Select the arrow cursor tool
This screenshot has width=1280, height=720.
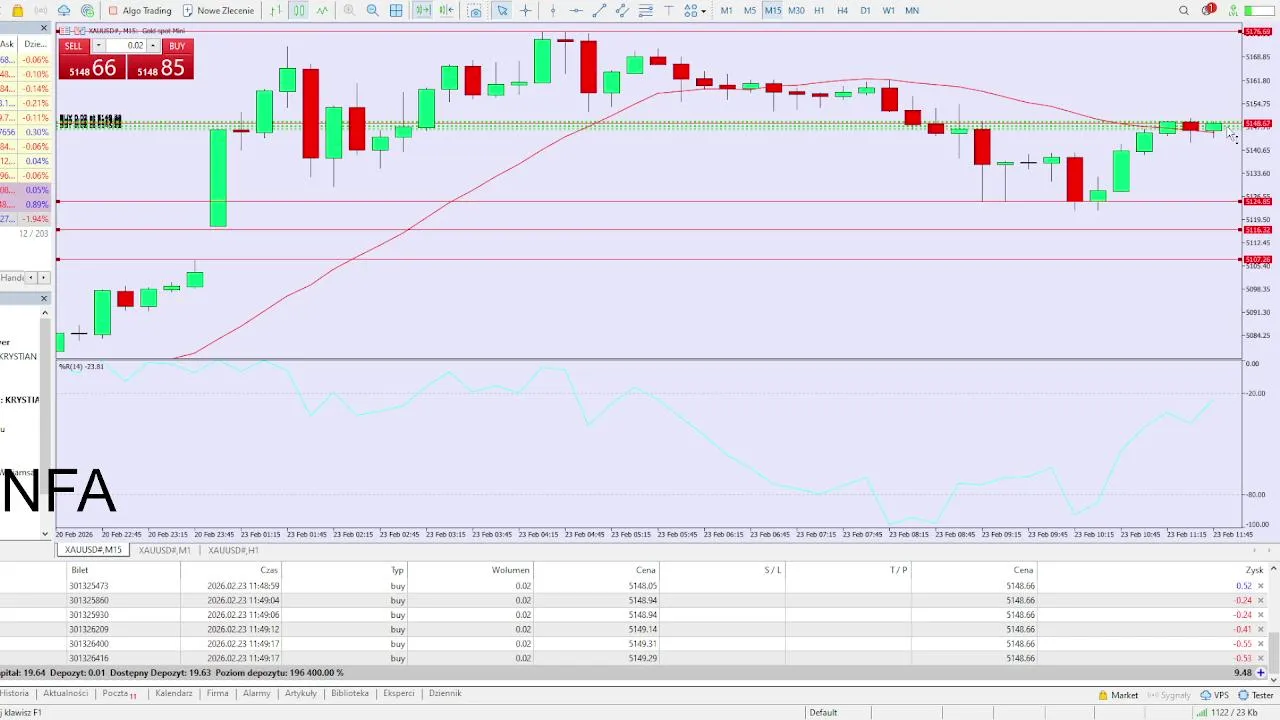point(502,11)
